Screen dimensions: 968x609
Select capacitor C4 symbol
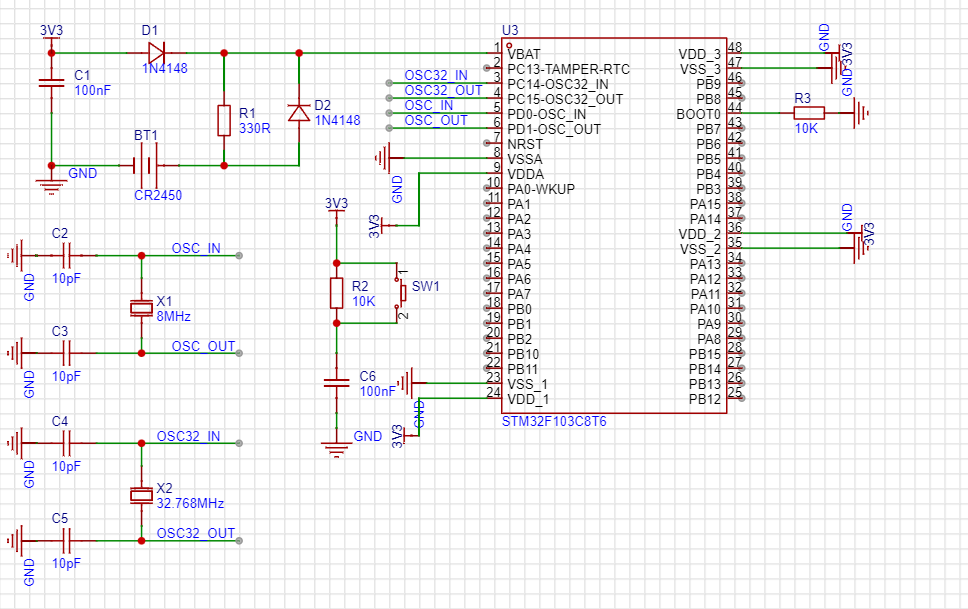tap(66, 443)
